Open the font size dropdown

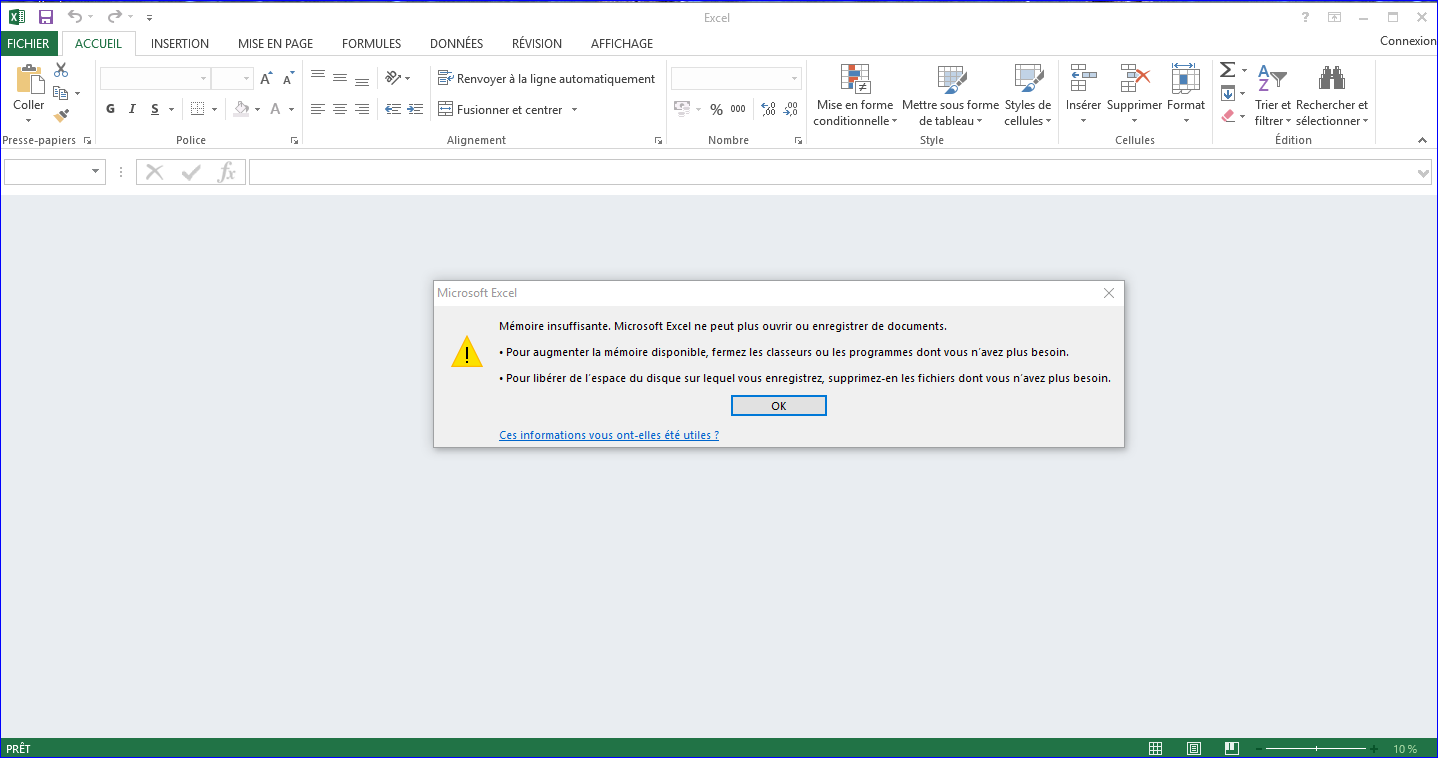(246, 78)
